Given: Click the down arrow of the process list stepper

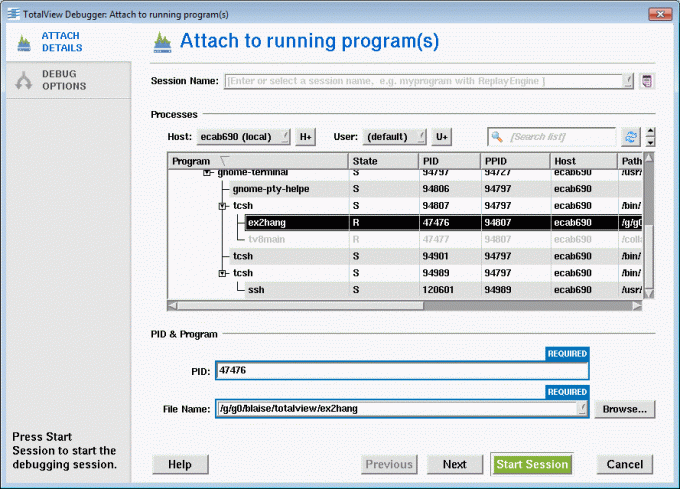Looking at the screenshot, I should click(x=650, y=142).
